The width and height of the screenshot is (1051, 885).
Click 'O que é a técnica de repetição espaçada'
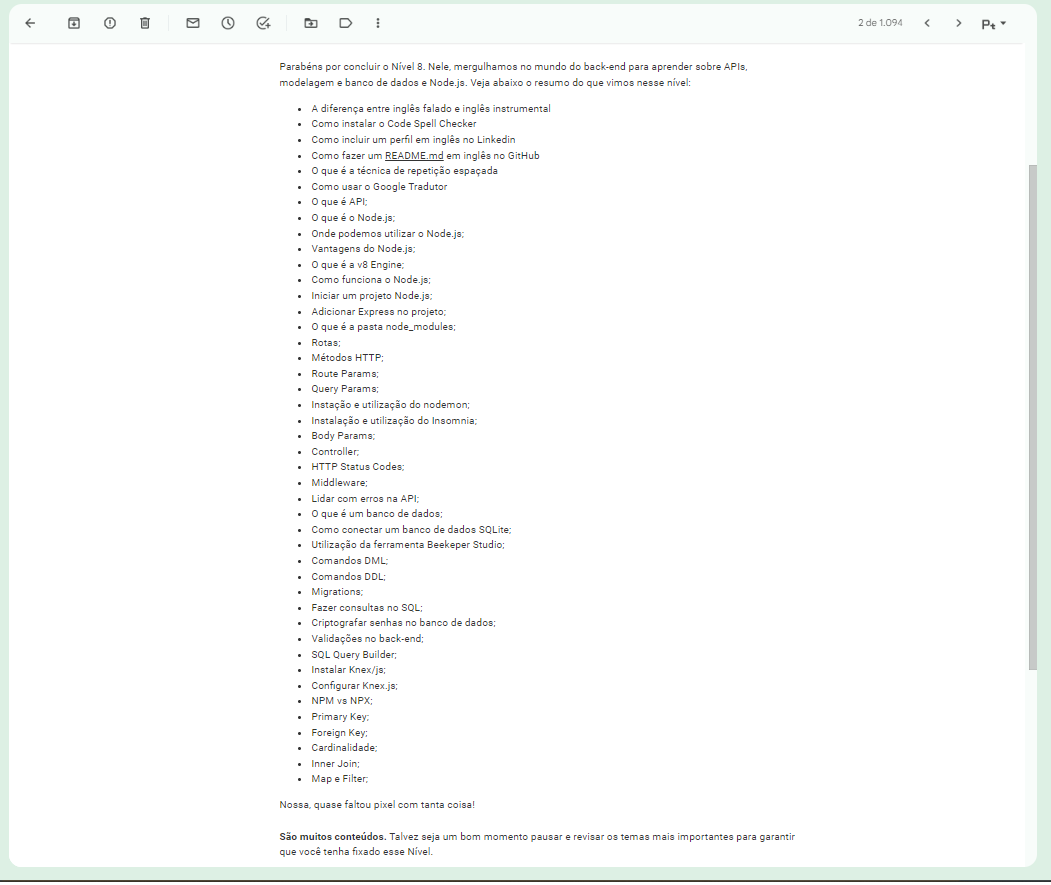tap(404, 171)
